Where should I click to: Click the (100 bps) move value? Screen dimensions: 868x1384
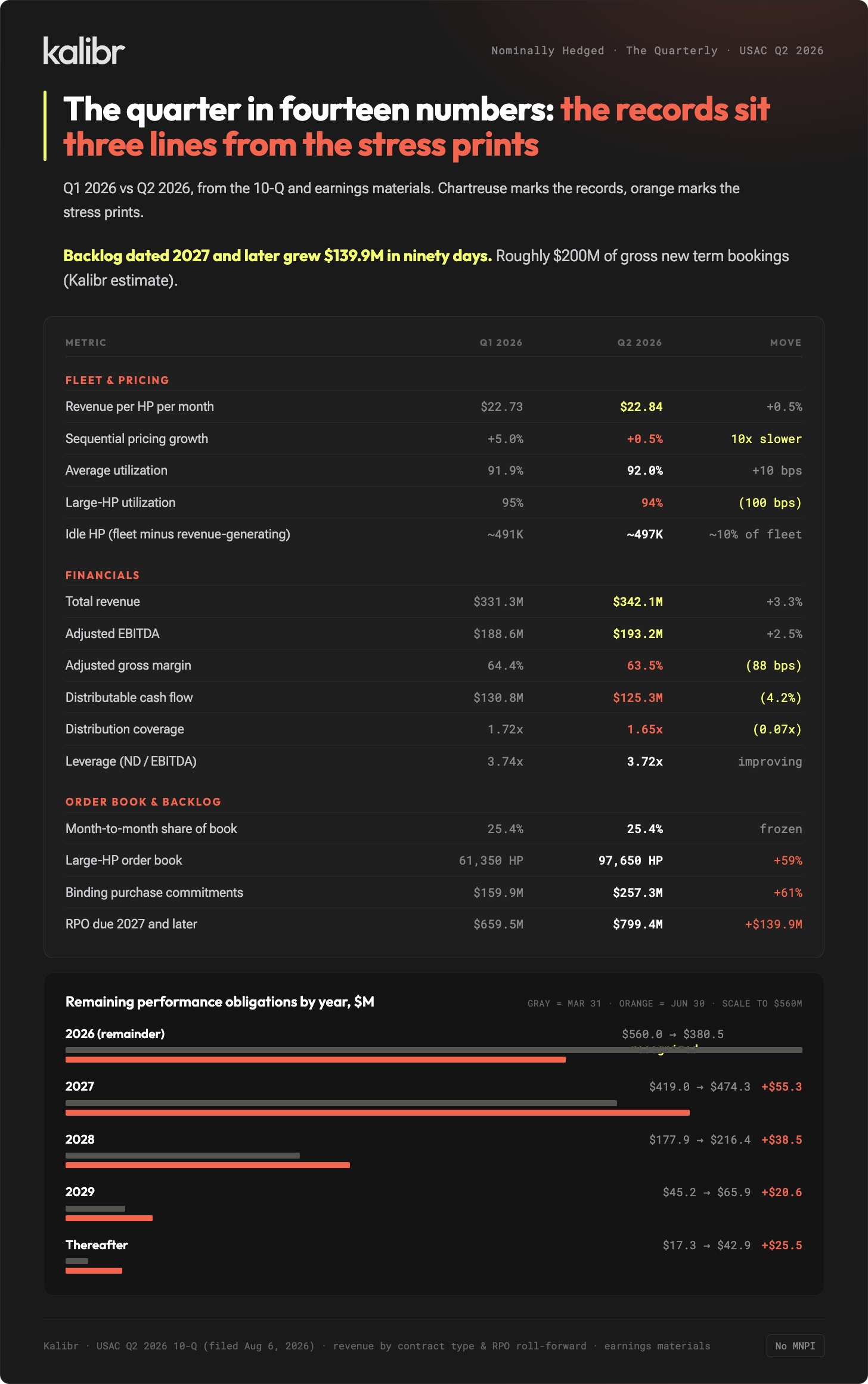click(770, 503)
